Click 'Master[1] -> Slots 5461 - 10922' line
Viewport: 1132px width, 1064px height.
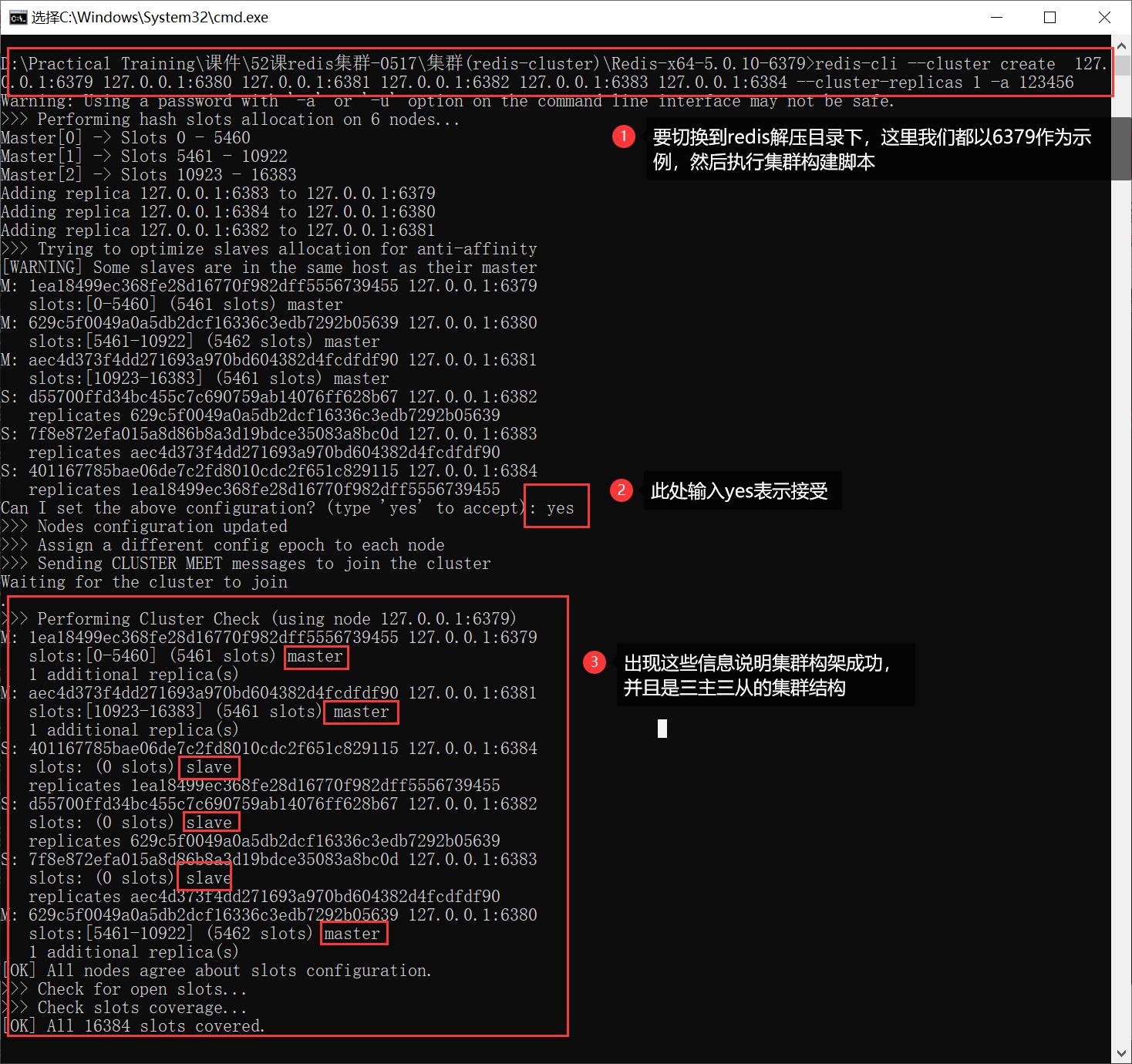144,157
